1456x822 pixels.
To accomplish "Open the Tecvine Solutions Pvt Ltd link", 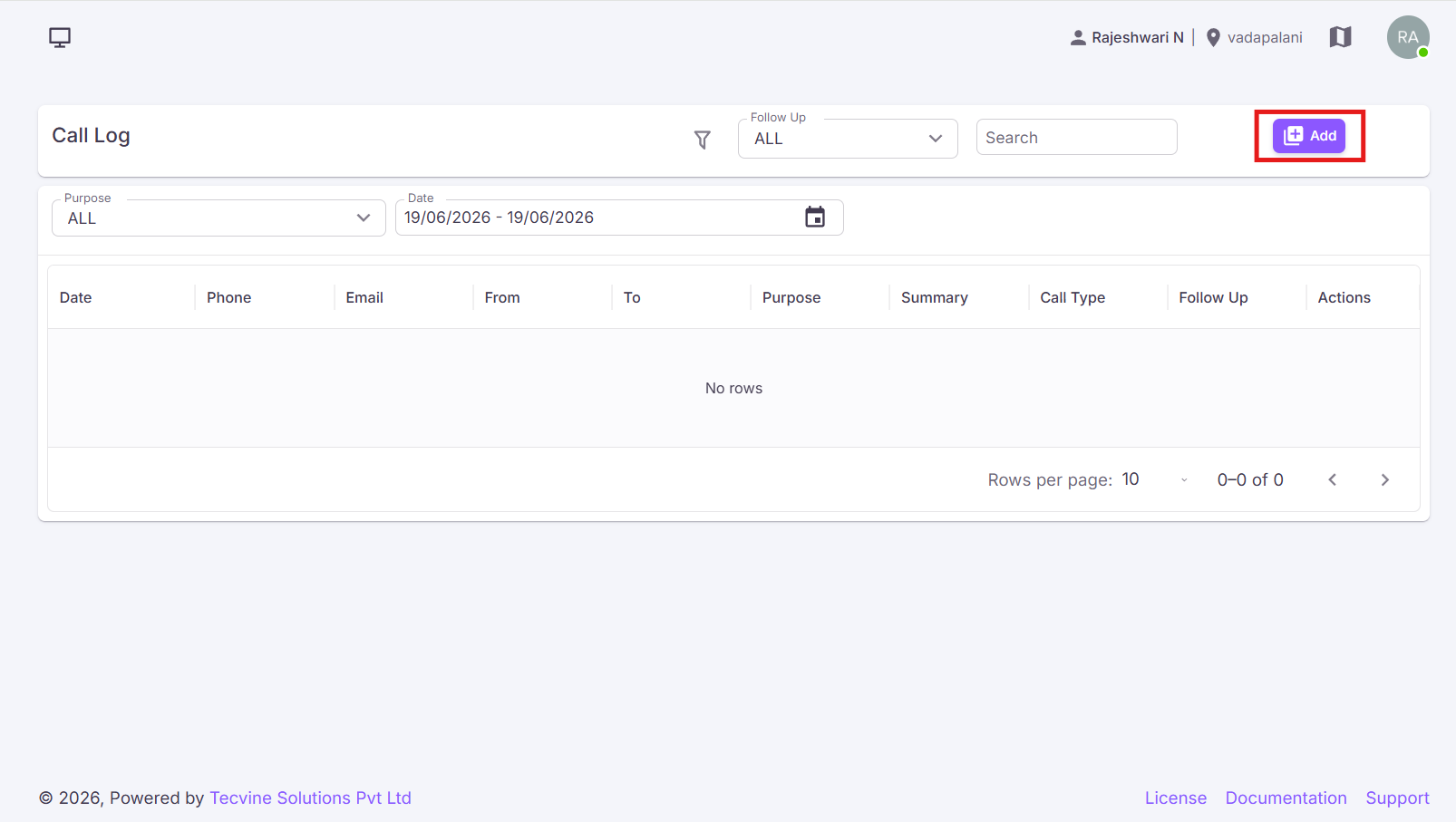I will (x=310, y=798).
